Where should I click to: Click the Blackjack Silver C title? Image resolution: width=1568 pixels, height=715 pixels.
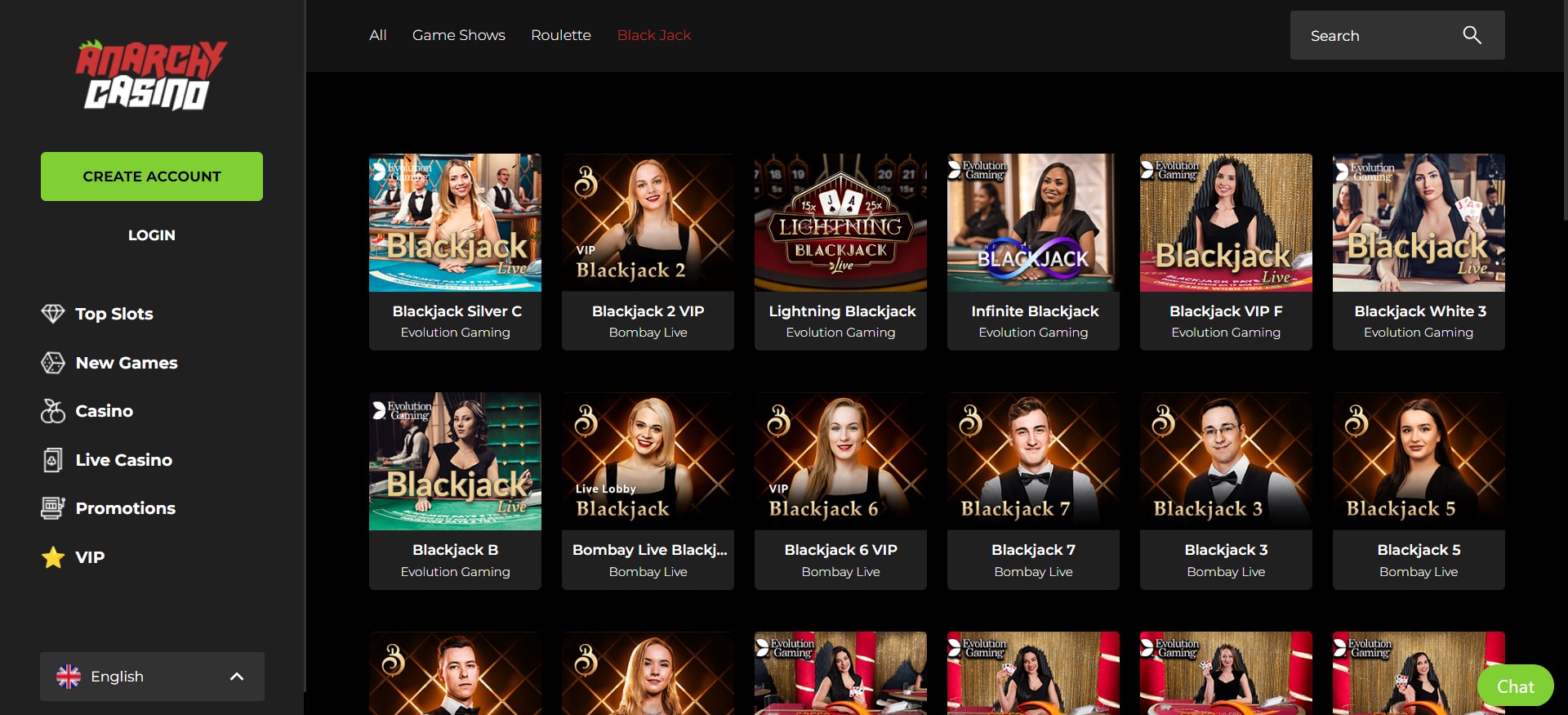(x=457, y=311)
